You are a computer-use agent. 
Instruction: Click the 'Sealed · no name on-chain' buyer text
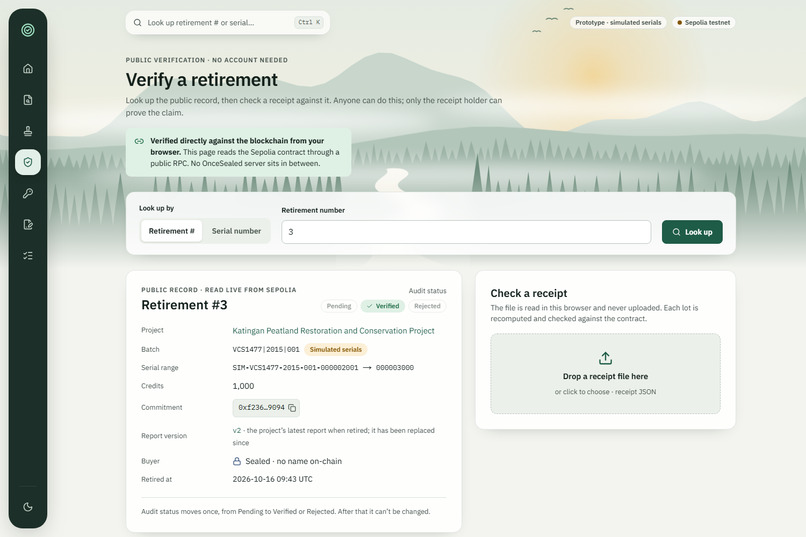pos(294,461)
